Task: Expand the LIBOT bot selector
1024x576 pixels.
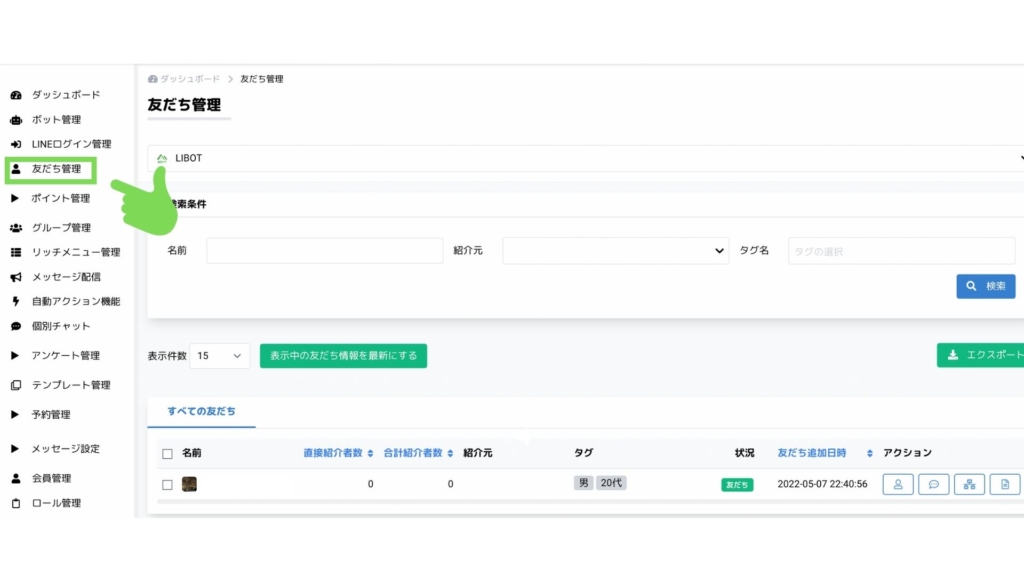Action: click(x=588, y=158)
